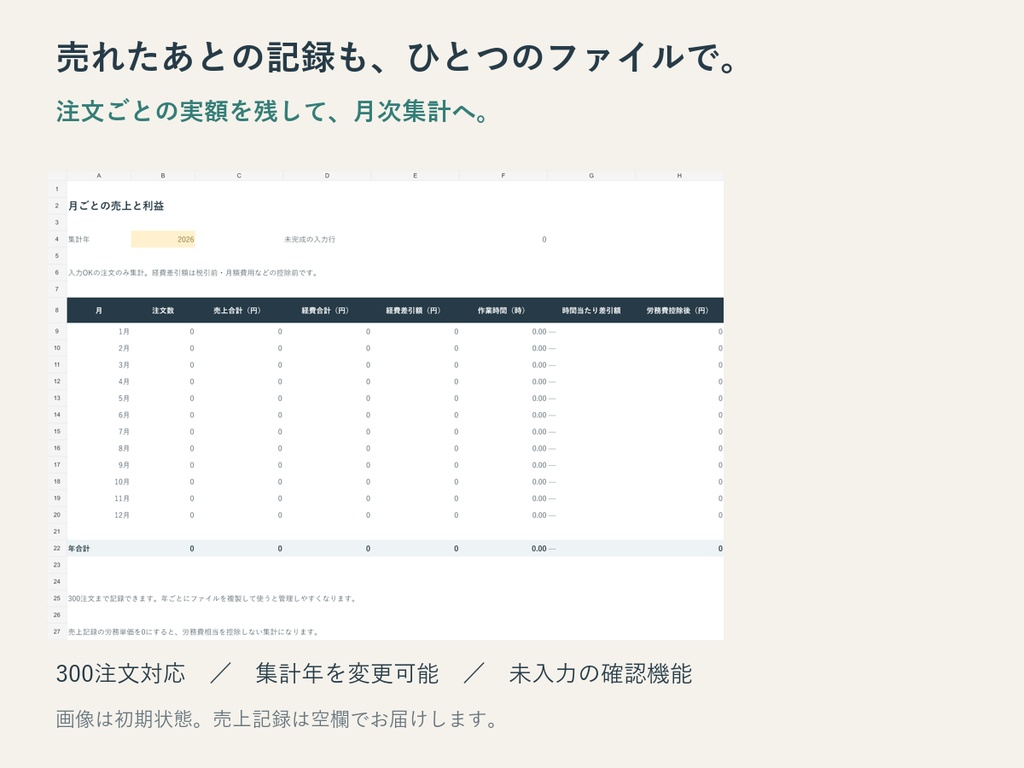Screen dimensions: 1024x768
Task: Click the 7月 row label
Action: pyautogui.click(x=123, y=432)
